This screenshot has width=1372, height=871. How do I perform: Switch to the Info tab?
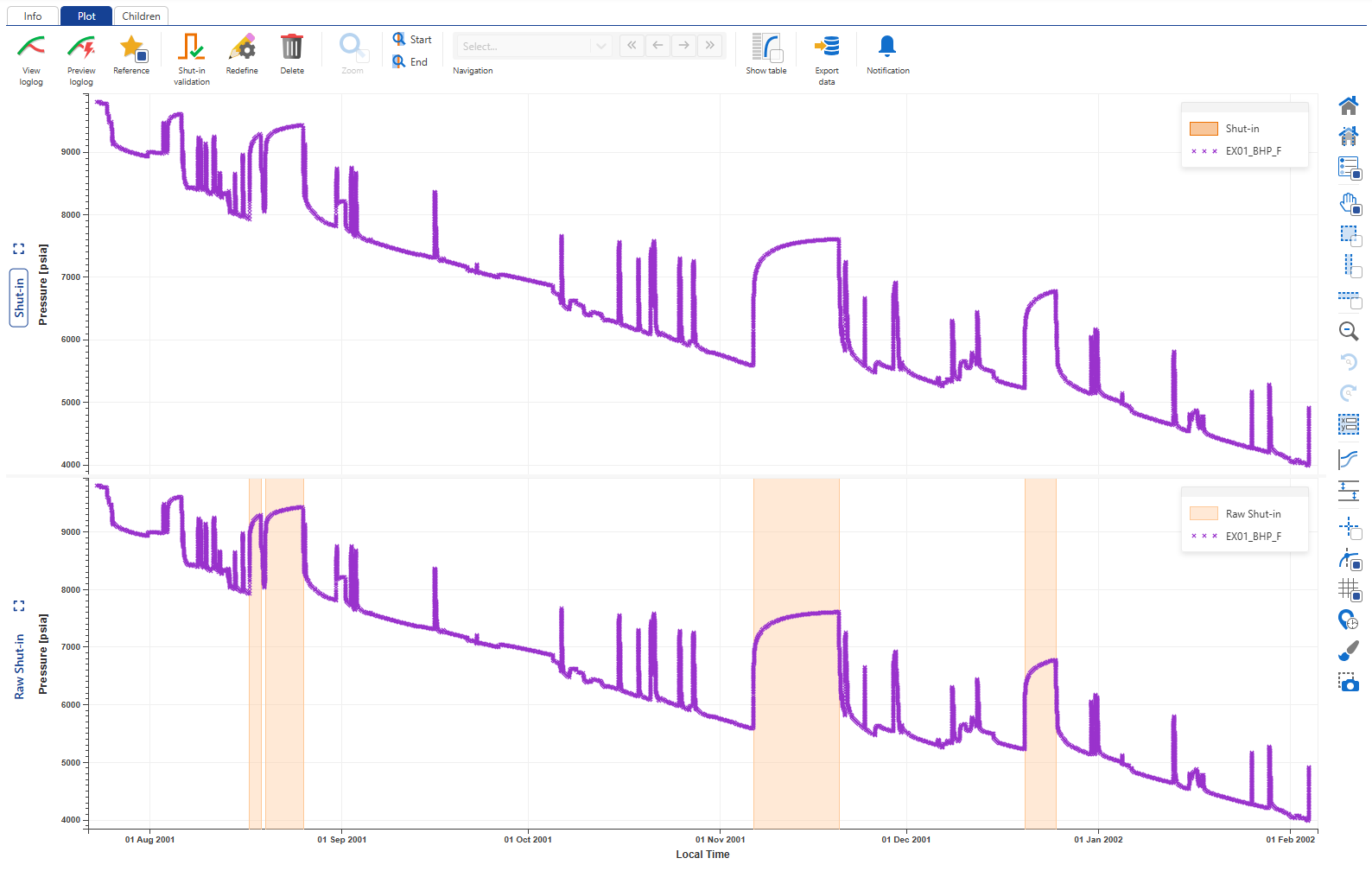point(33,16)
